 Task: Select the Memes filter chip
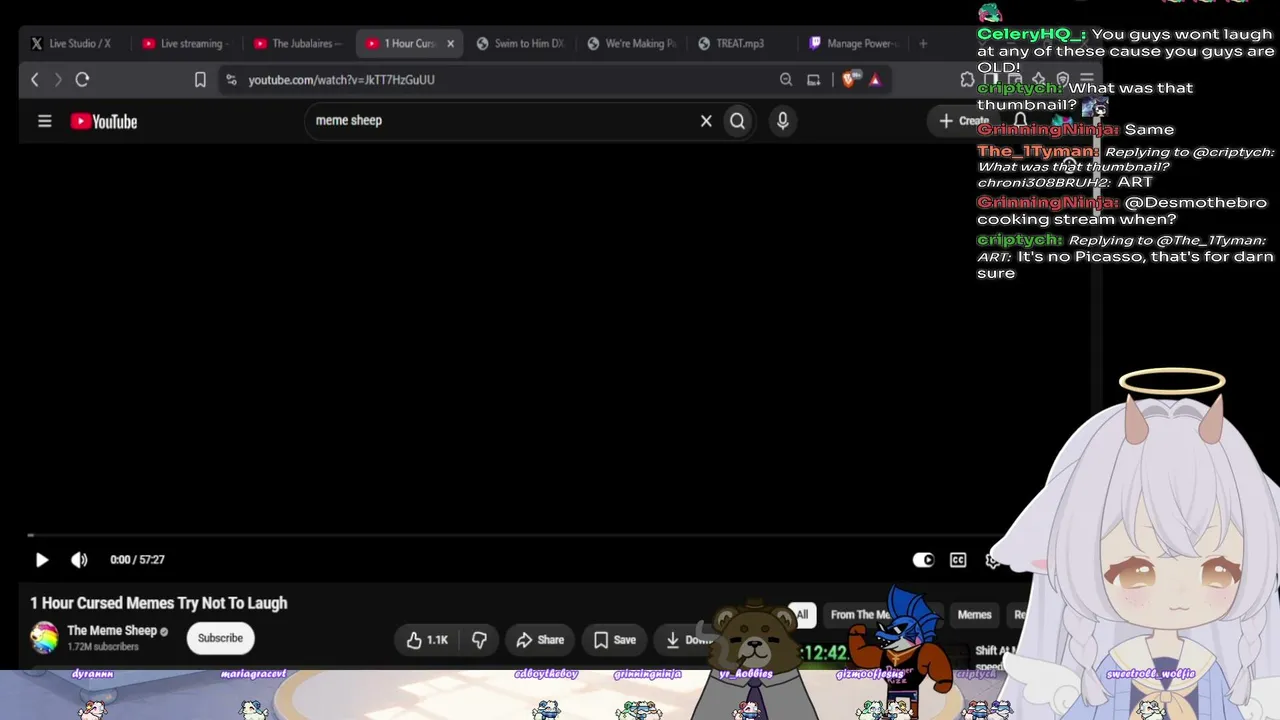coord(974,615)
